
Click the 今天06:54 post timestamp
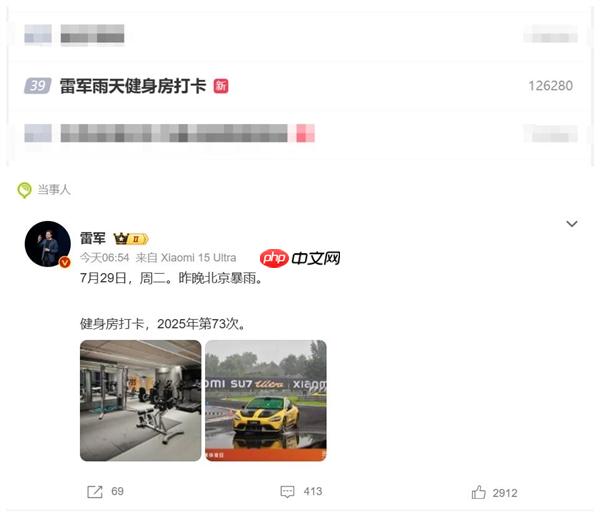tap(104, 258)
